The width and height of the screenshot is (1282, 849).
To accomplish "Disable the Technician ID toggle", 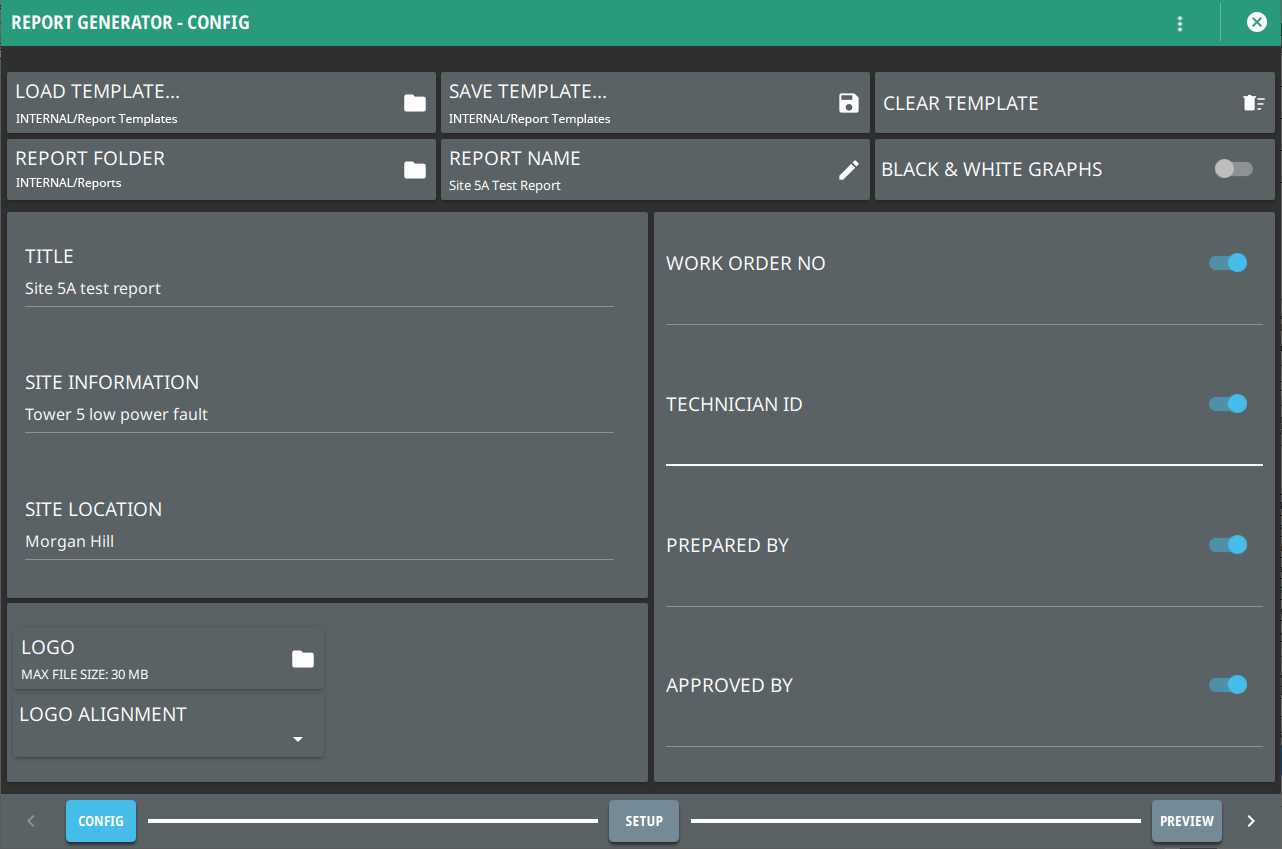I will (x=1228, y=404).
